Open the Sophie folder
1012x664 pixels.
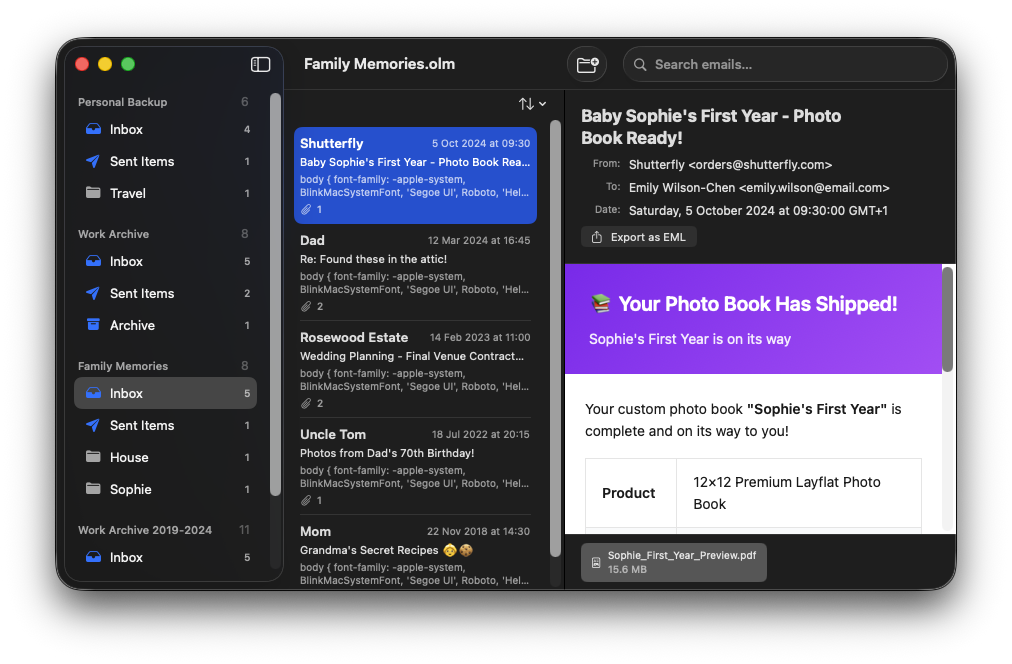pos(130,489)
